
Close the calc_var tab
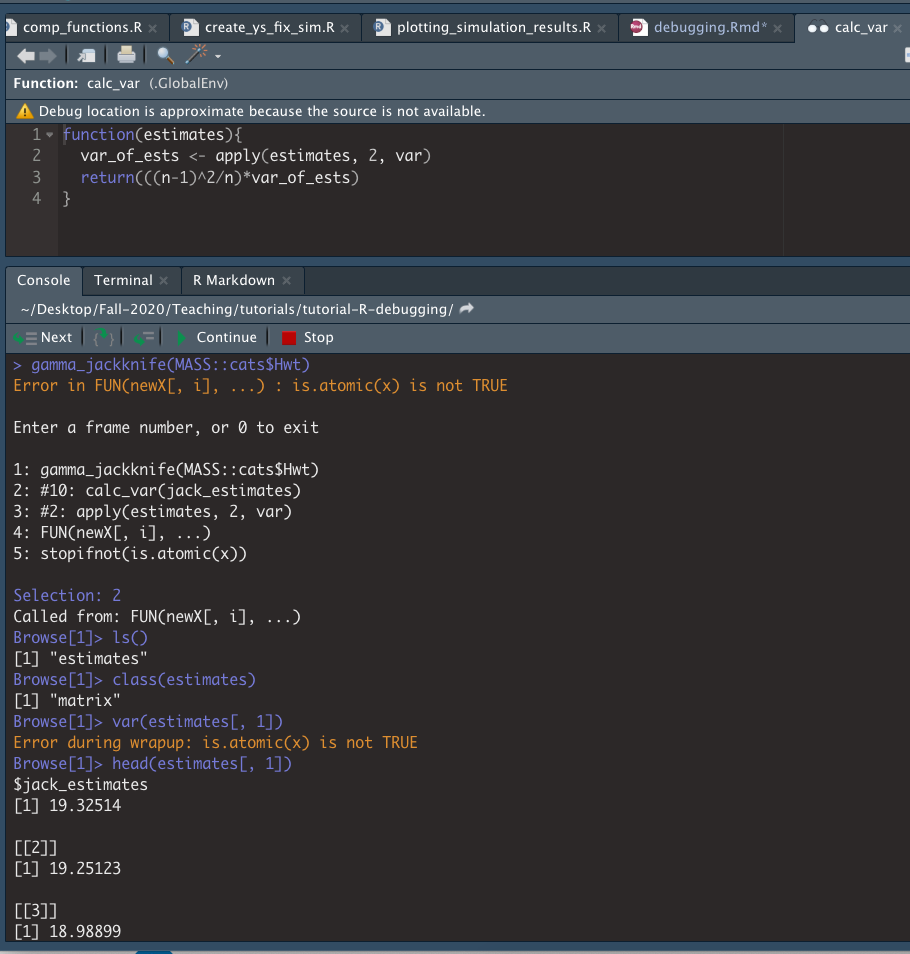tap(898, 29)
